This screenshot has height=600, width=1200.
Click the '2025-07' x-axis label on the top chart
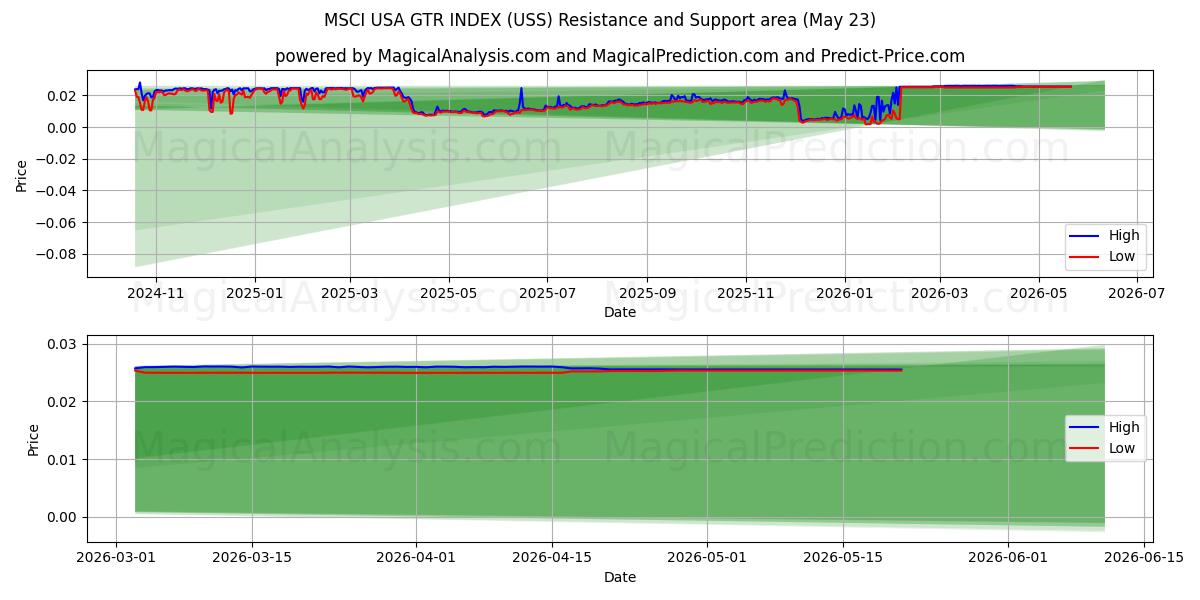tap(547, 295)
